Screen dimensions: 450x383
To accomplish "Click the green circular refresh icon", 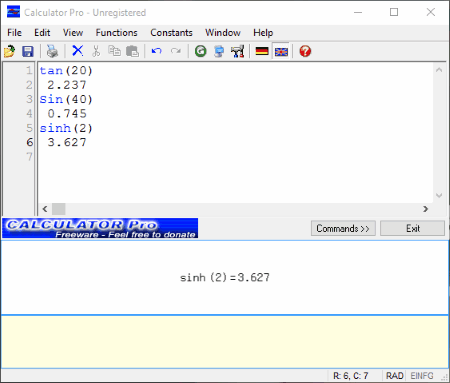I will 200,51.
